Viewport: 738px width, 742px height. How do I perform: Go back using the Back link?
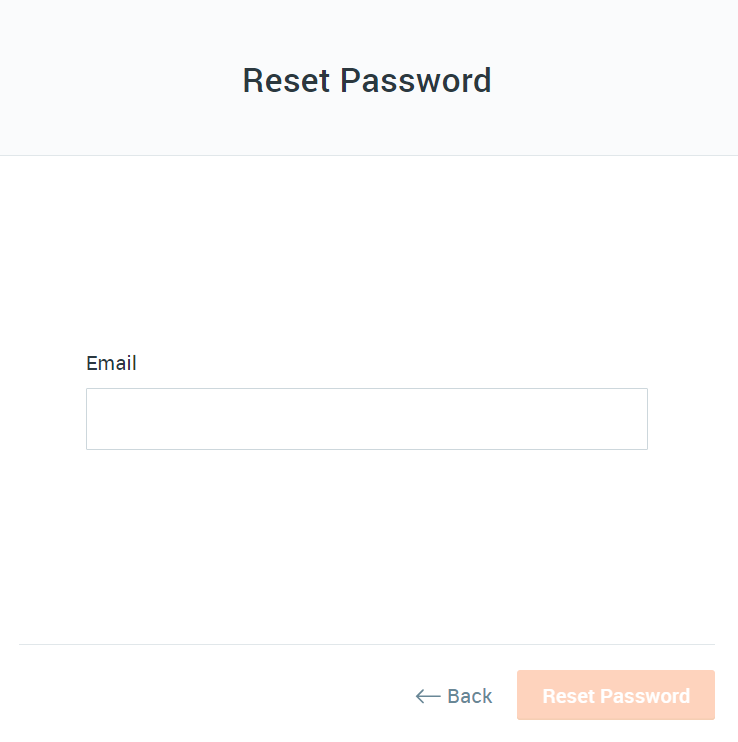[x=454, y=696]
